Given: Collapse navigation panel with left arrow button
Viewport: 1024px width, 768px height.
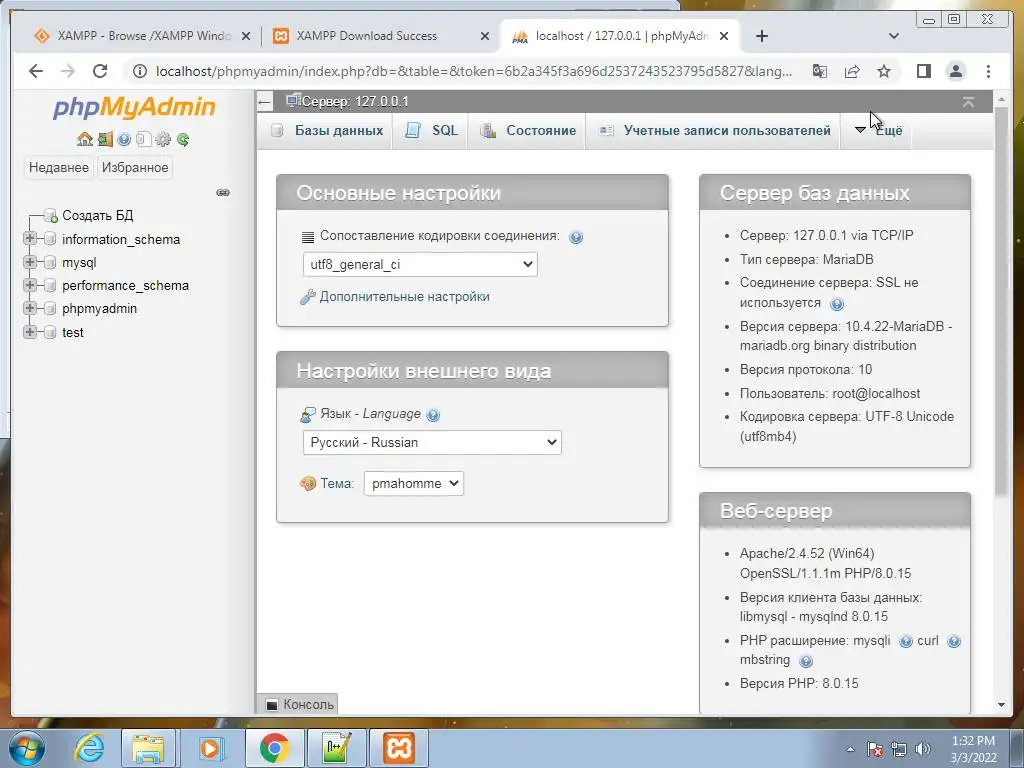Looking at the screenshot, I should [x=264, y=101].
